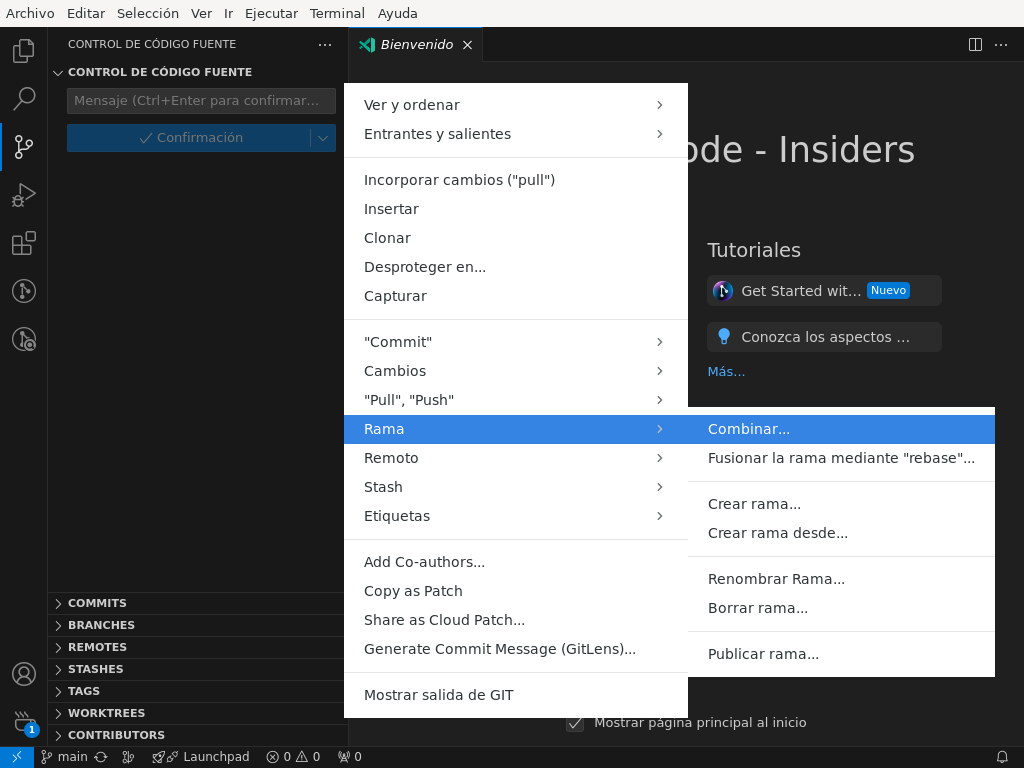The image size is (1024, 768).
Task: Expand the BRANCHES section
Action: point(195,625)
